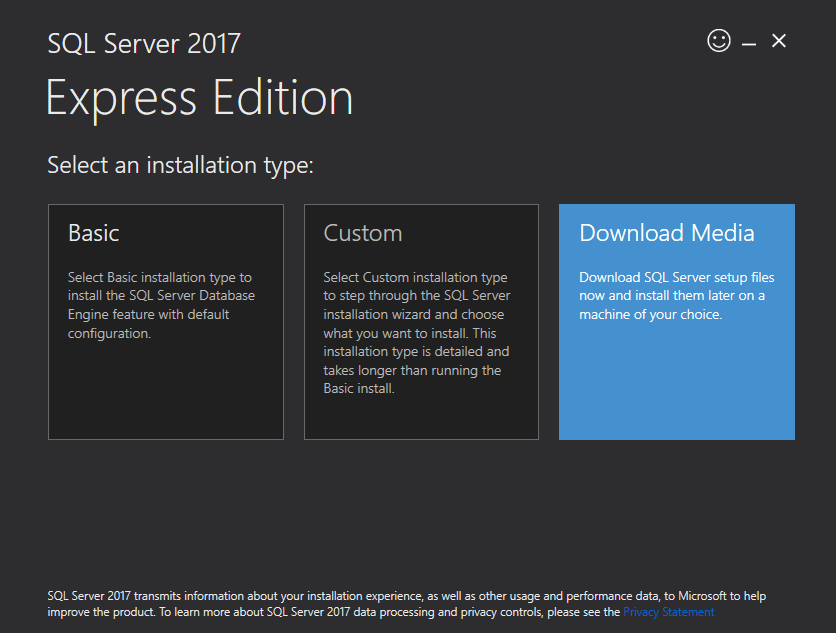
Task: Click the Download Media setup files description
Action: pos(676,296)
